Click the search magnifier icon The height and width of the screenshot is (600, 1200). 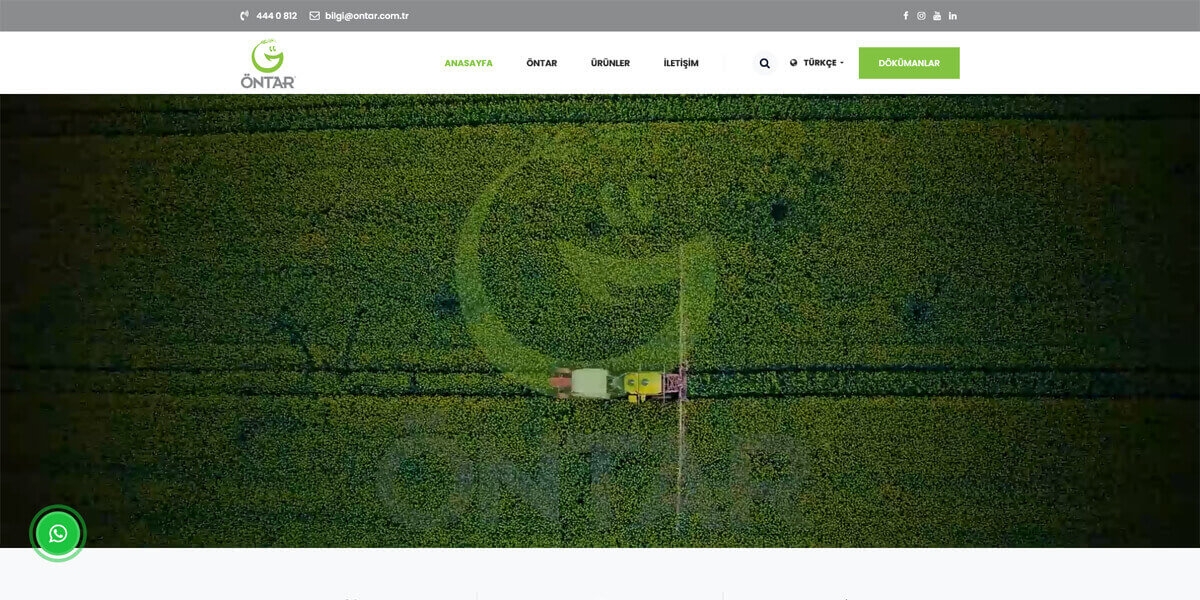click(x=765, y=63)
